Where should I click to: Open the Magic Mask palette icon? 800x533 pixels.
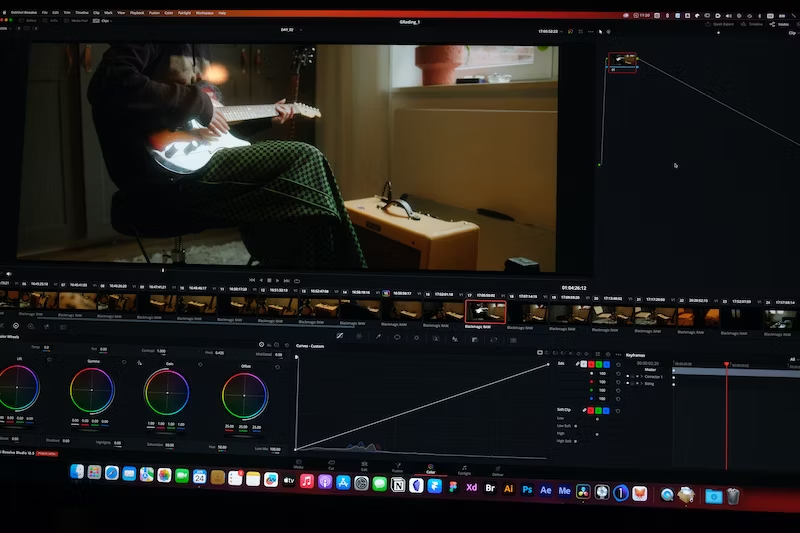[436, 338]
